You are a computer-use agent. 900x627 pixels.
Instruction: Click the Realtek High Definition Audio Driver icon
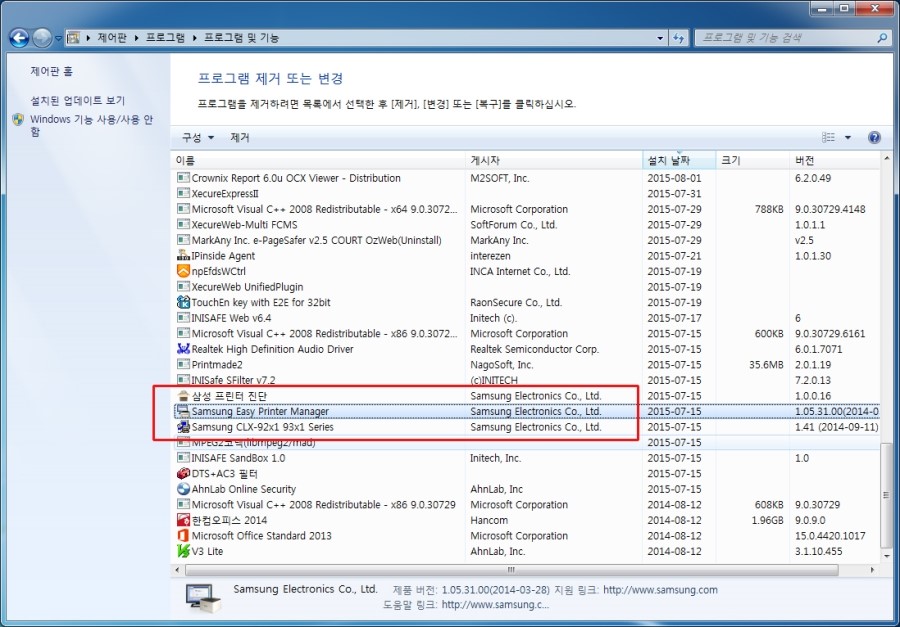tap(182, 349)
